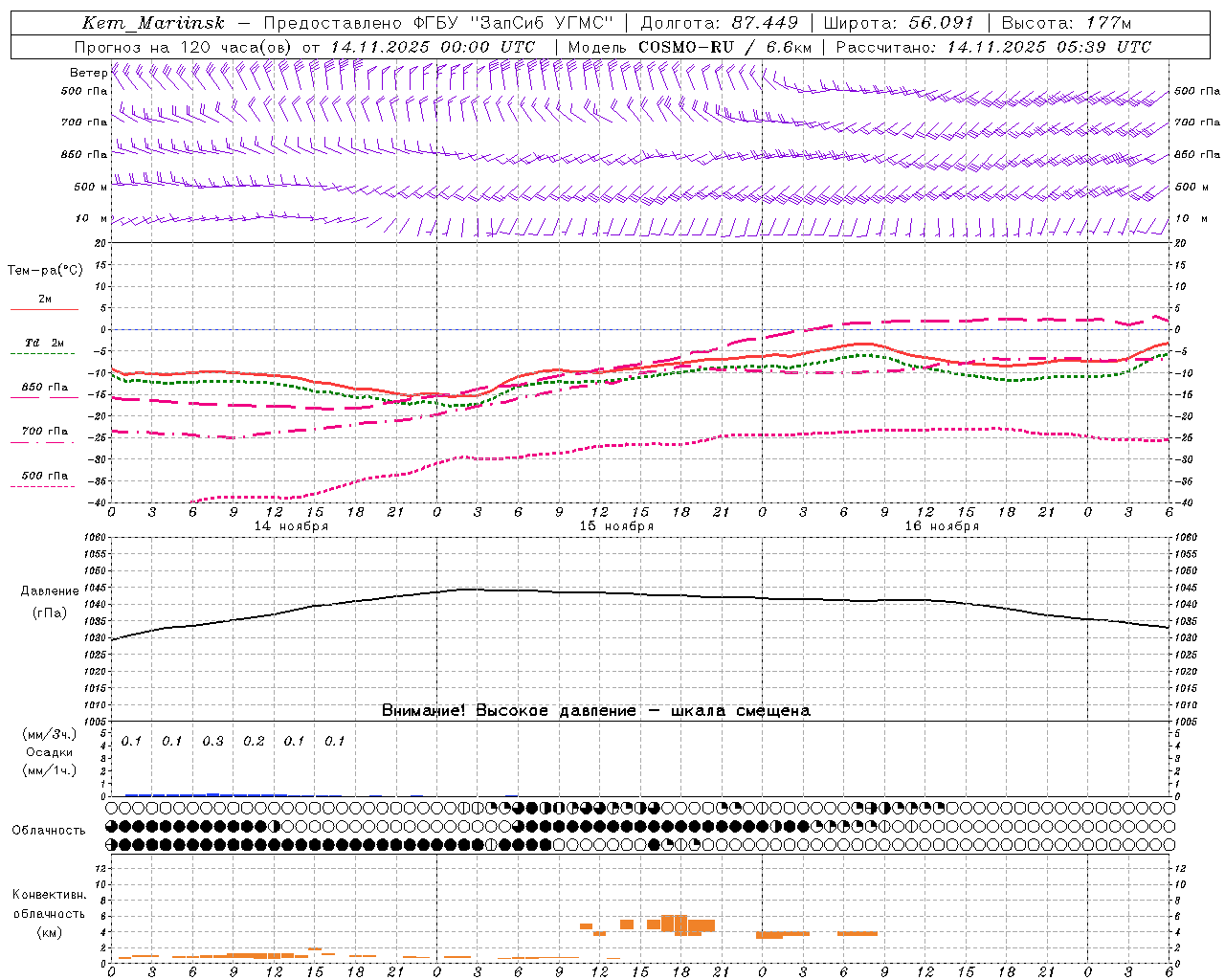Click the 700 гПа temperature legend entry
Screen dimensions: 1225x980
(45, 432)
